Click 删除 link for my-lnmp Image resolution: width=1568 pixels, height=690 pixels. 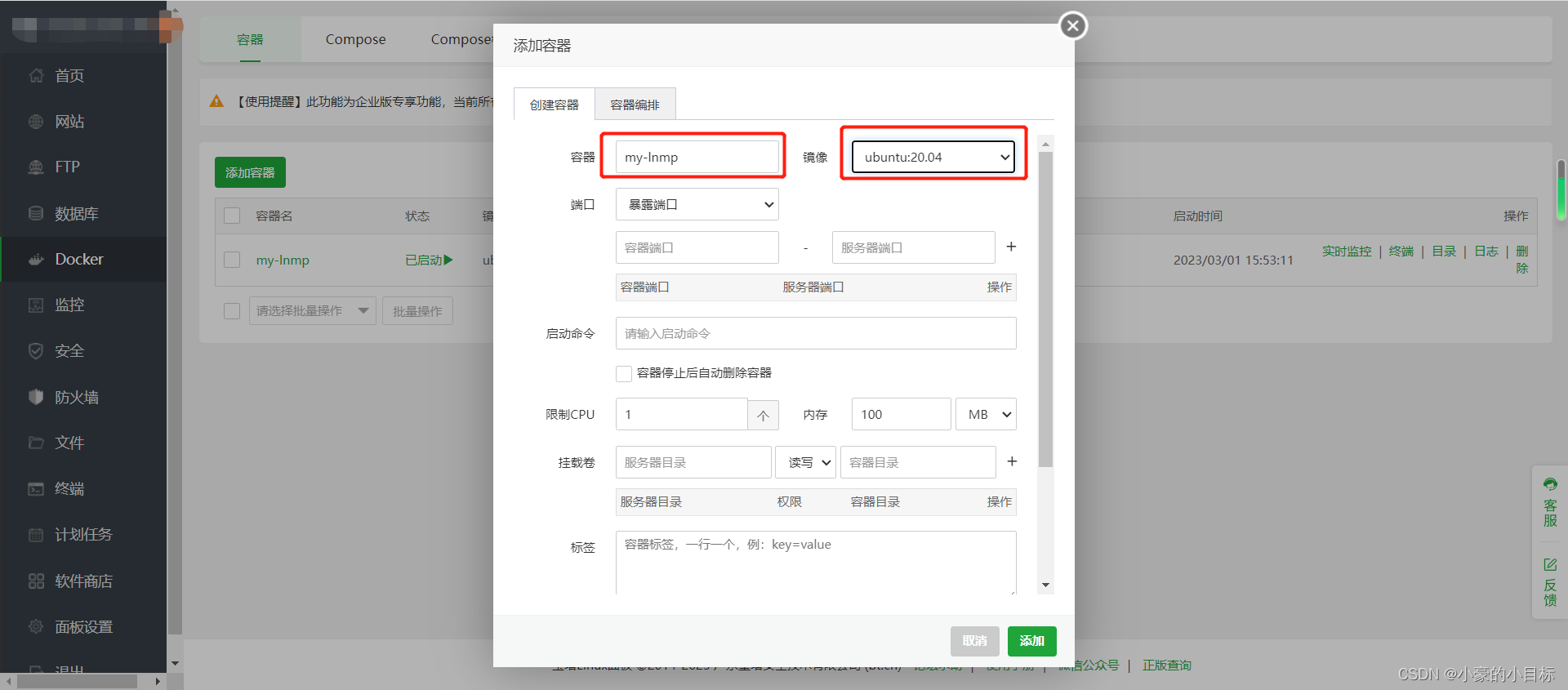tap(1522, 260)
